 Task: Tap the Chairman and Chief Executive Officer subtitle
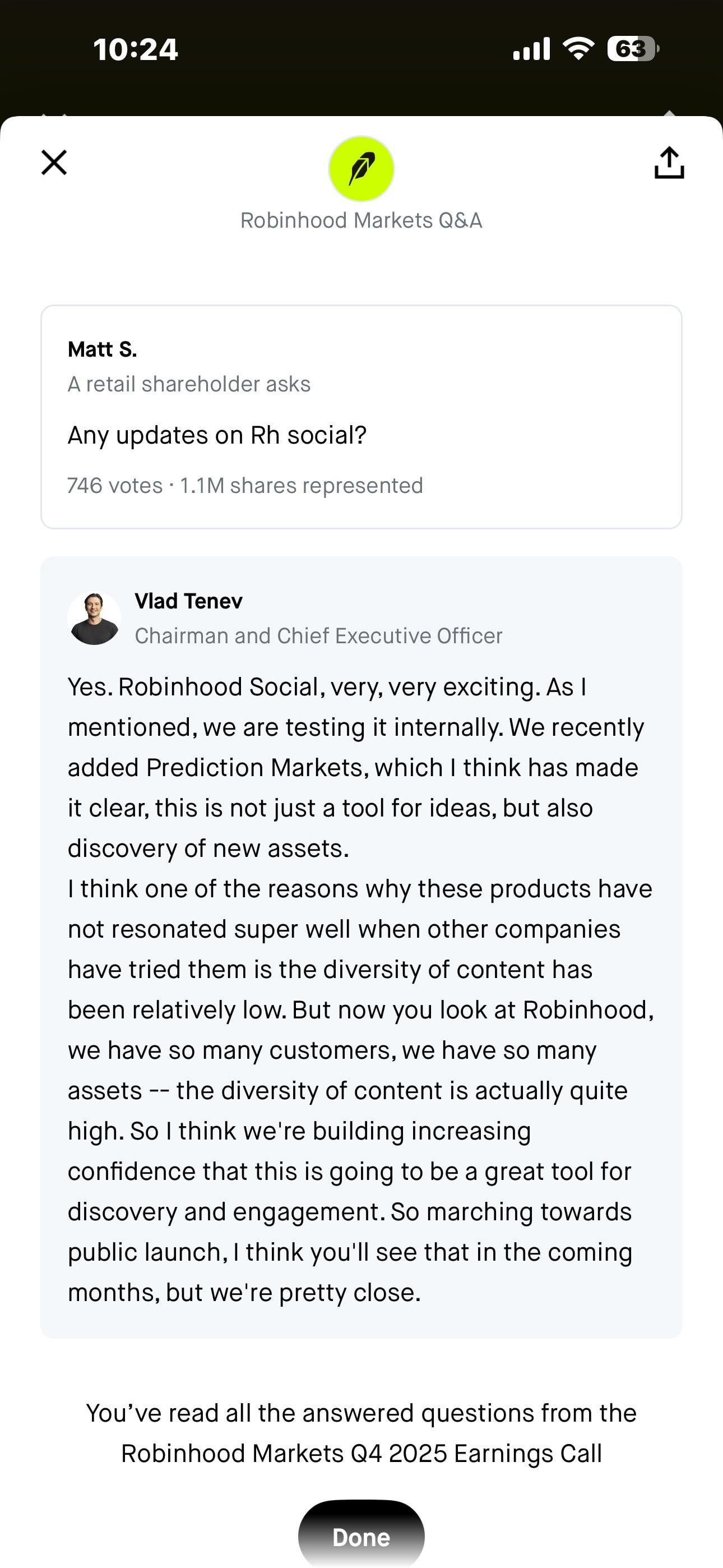(x=318, y=635)
